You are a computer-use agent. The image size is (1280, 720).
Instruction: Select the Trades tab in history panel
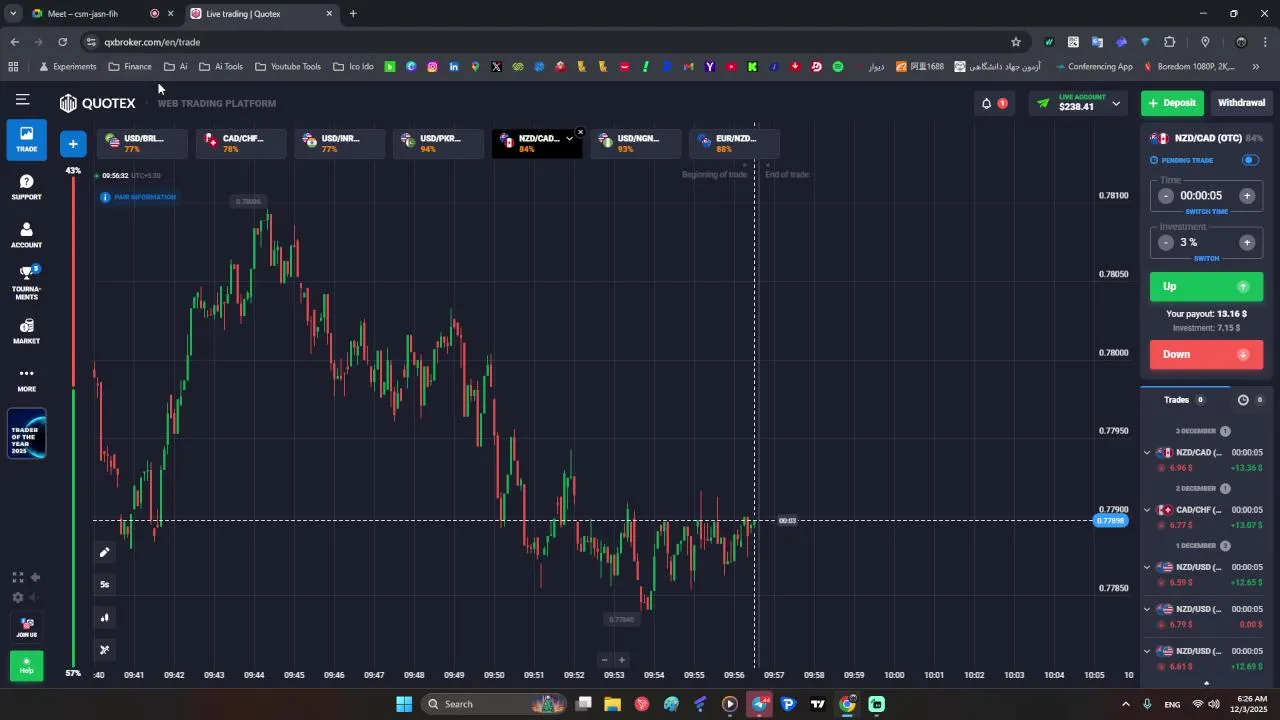[x=1185, y=400]
